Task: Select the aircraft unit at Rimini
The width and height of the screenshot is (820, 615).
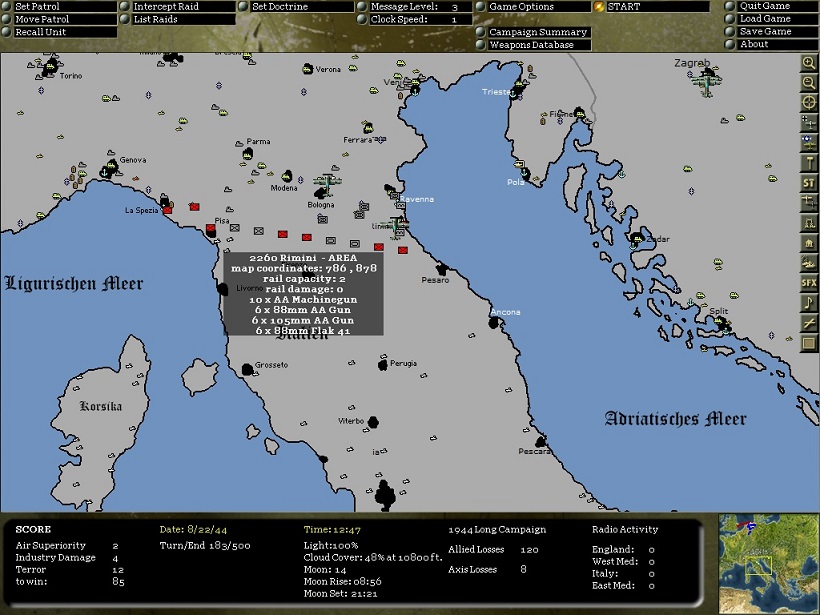Action: coord(396,227)
